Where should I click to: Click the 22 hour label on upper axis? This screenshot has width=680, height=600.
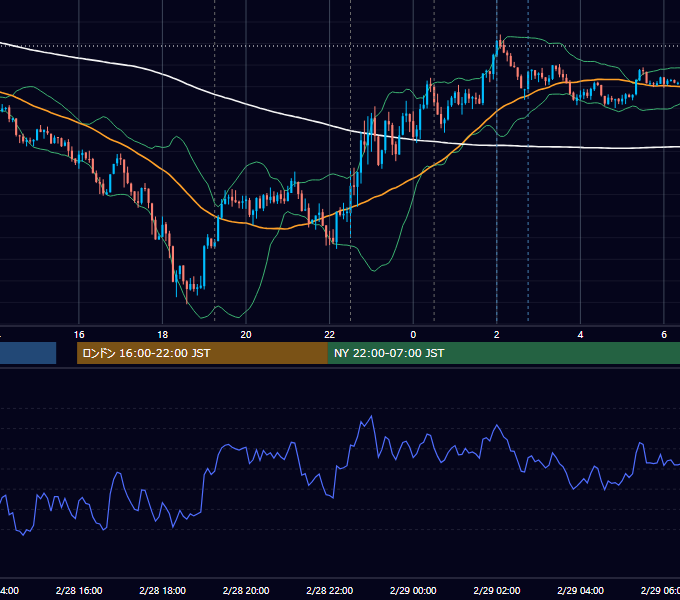click(330, 335)
